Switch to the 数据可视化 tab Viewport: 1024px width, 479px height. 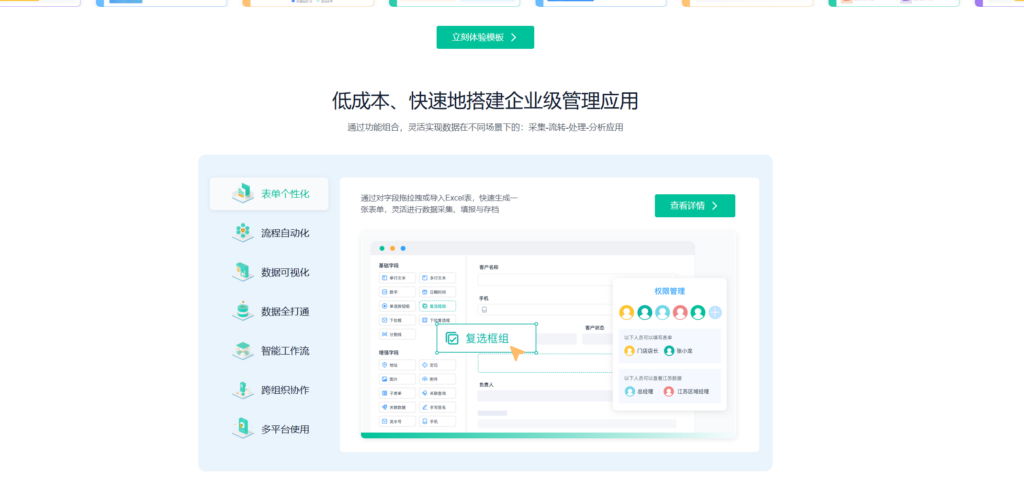point(285,272)
